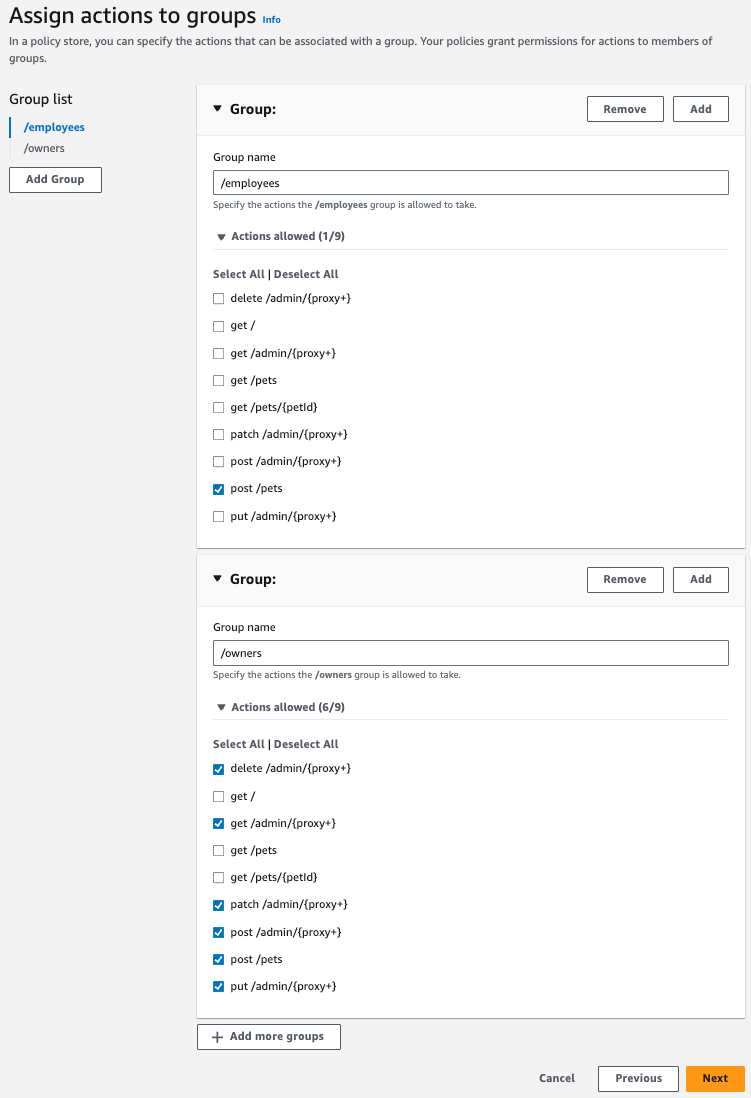Go back with the Previous button
The image size is (751, 1098).
pyautogui.click(x=638, y=1078)
